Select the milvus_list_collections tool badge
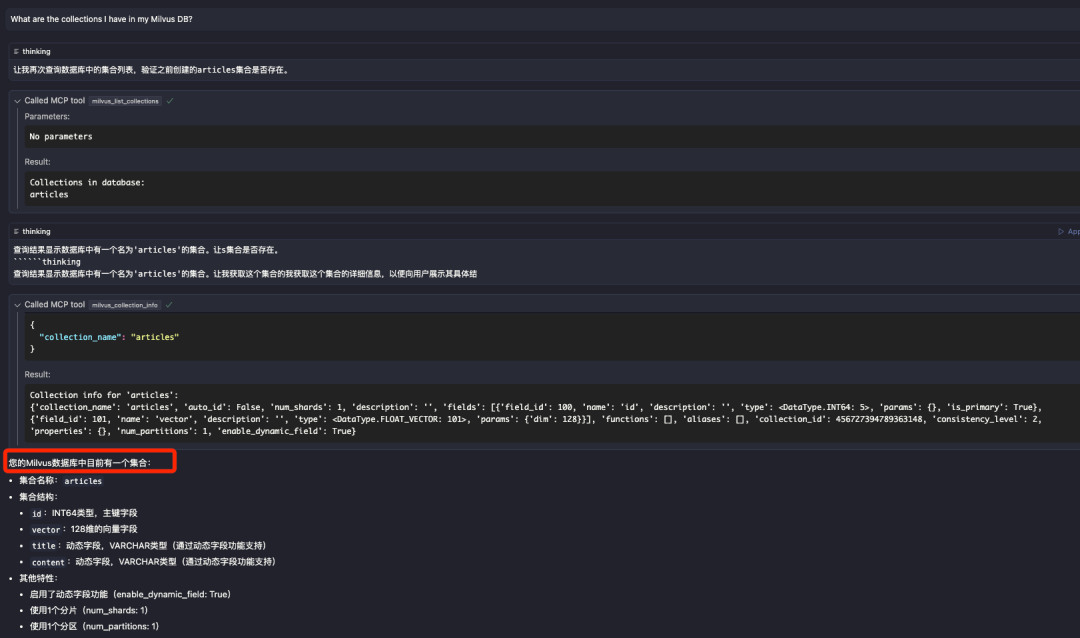Image resolution: width=1080 pixels, height=638 pixels. (x=125, y=101)
